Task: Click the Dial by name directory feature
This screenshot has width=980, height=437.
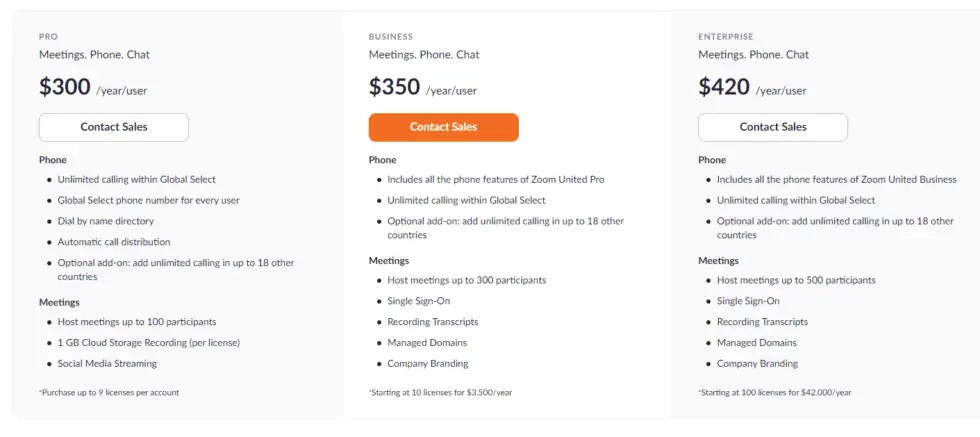Action: (x=106, y=221)
